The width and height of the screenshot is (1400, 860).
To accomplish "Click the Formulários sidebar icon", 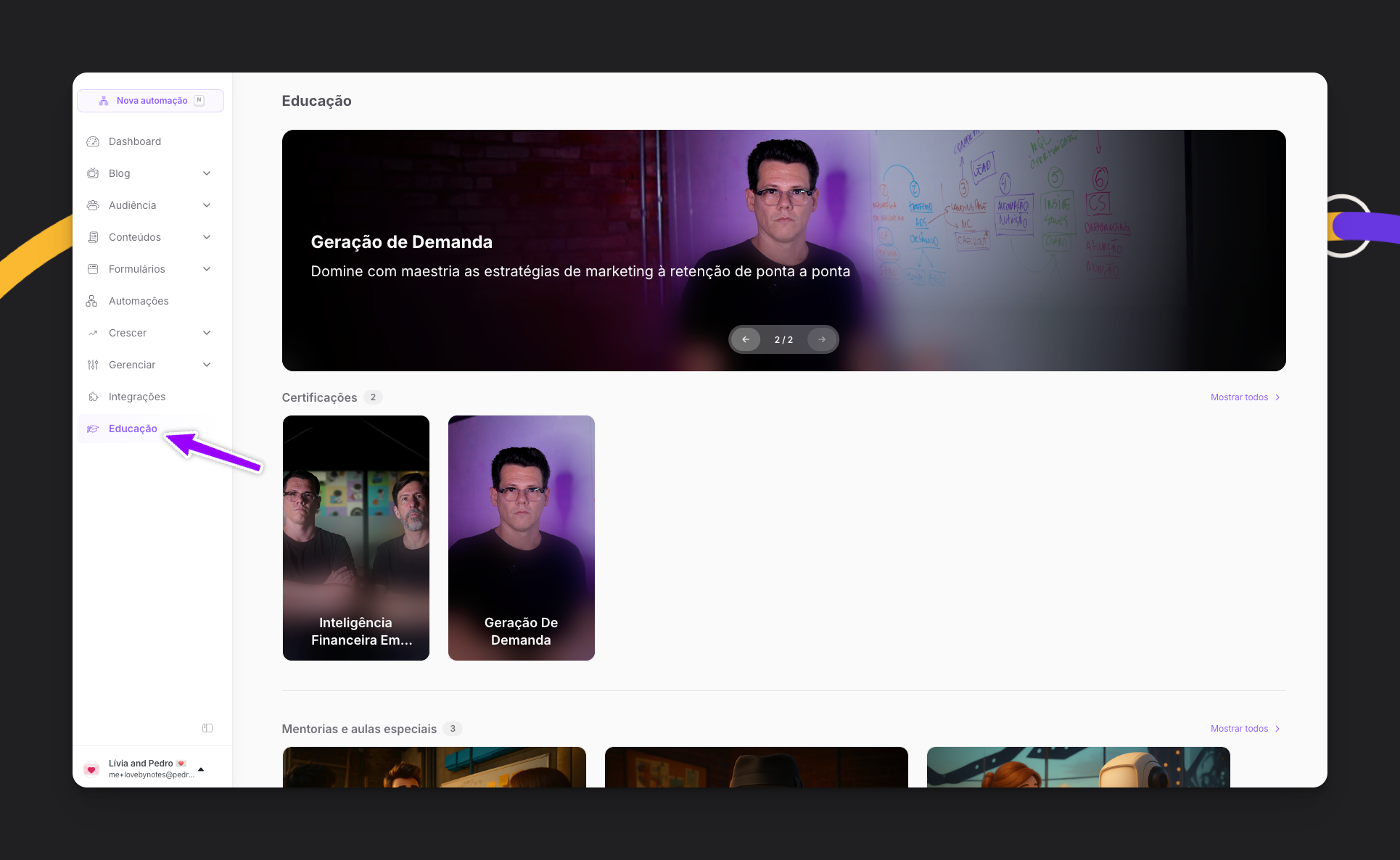I will pyautogui.click(x=93, y=269).
